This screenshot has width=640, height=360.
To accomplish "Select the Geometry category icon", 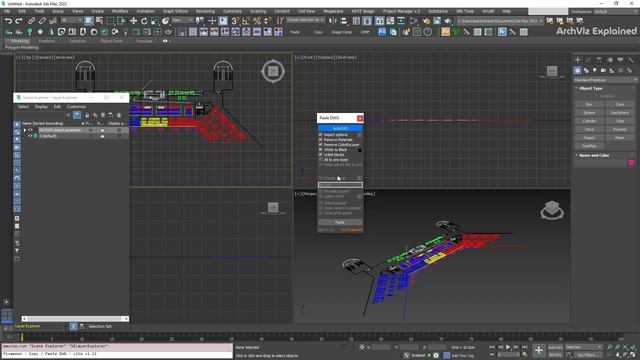I will point(577,71).
